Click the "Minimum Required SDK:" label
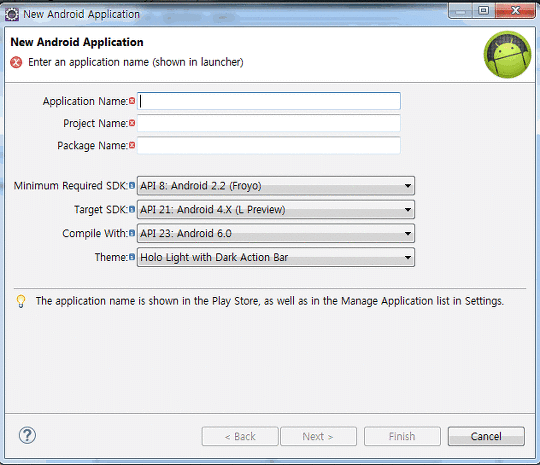The width and height of the screenshot is (540, 465). pos(71,186)
